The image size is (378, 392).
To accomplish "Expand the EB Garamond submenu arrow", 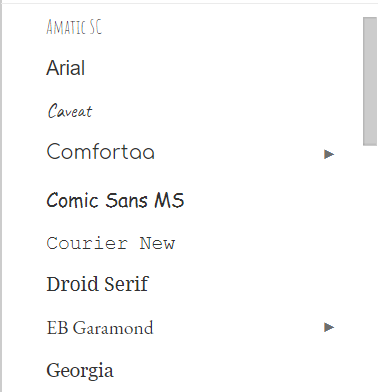I will (x=329, y=327).
